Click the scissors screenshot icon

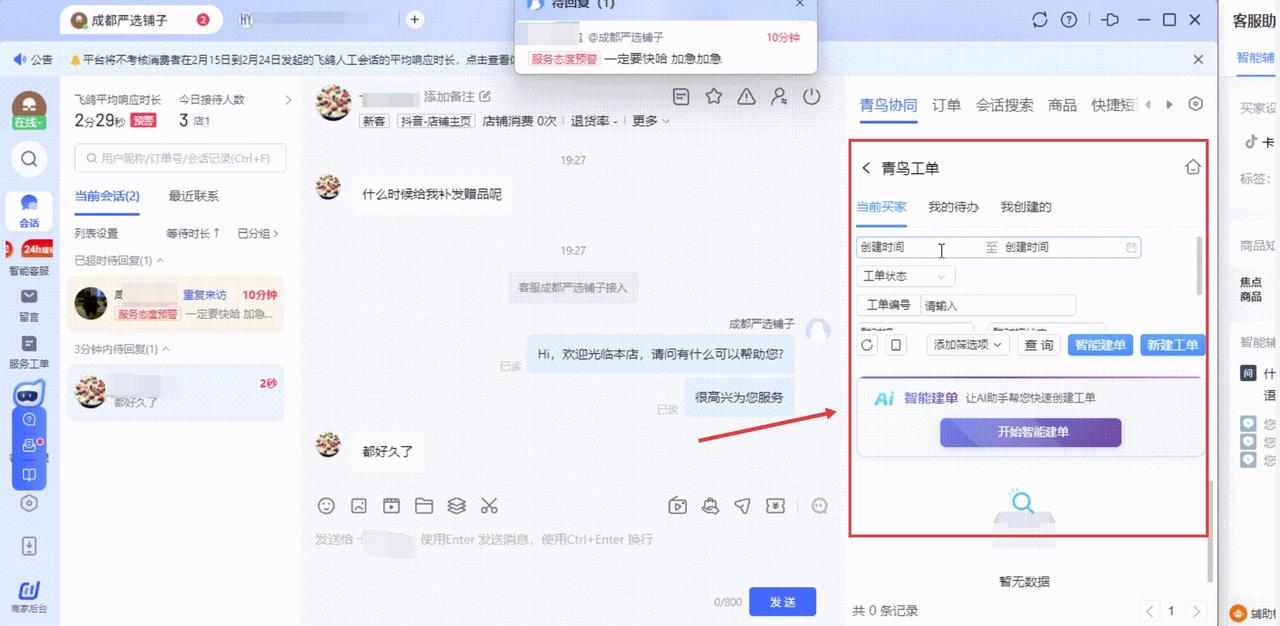point(489,506)
